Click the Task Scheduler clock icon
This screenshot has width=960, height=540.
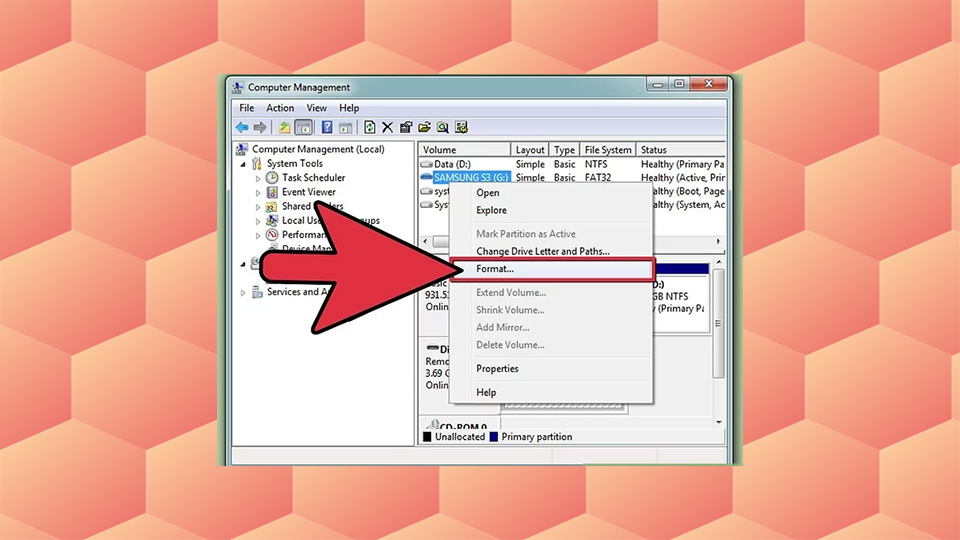click(x=272, y=178)
